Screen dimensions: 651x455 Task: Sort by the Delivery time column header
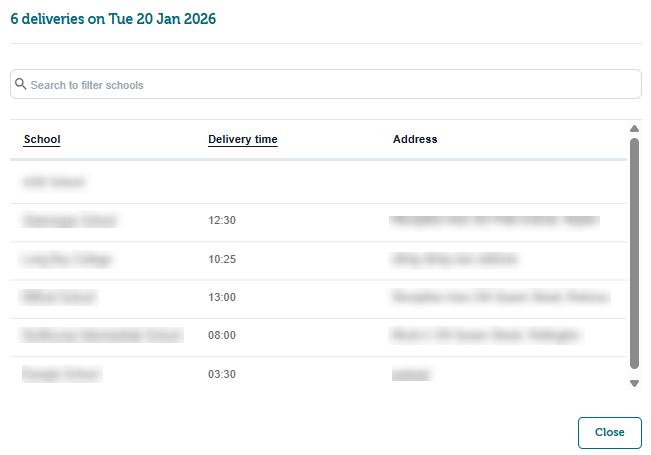tap(242, 140)
